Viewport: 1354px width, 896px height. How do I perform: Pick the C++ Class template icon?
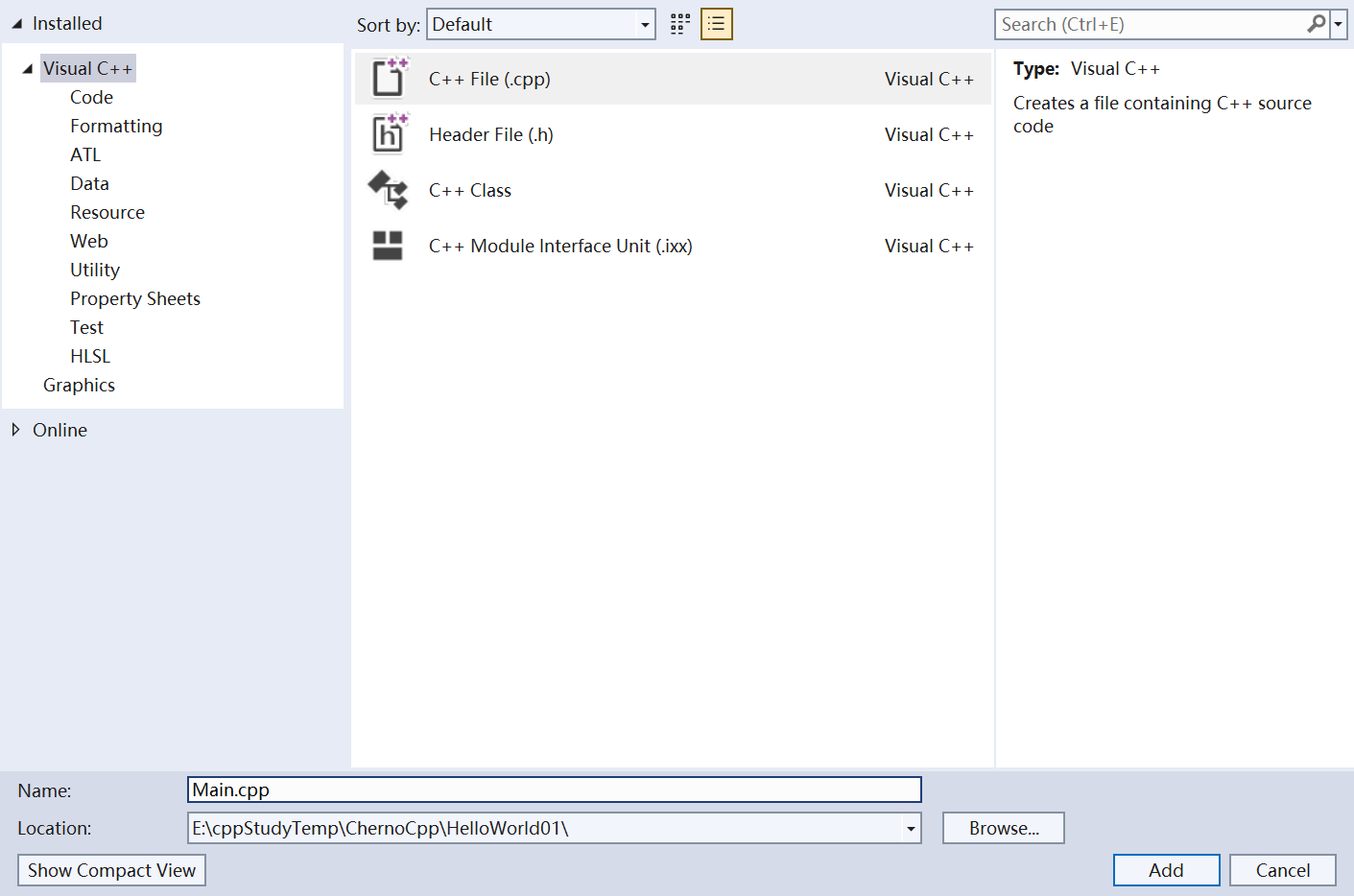pyautogui.click(x=389, y=190)
